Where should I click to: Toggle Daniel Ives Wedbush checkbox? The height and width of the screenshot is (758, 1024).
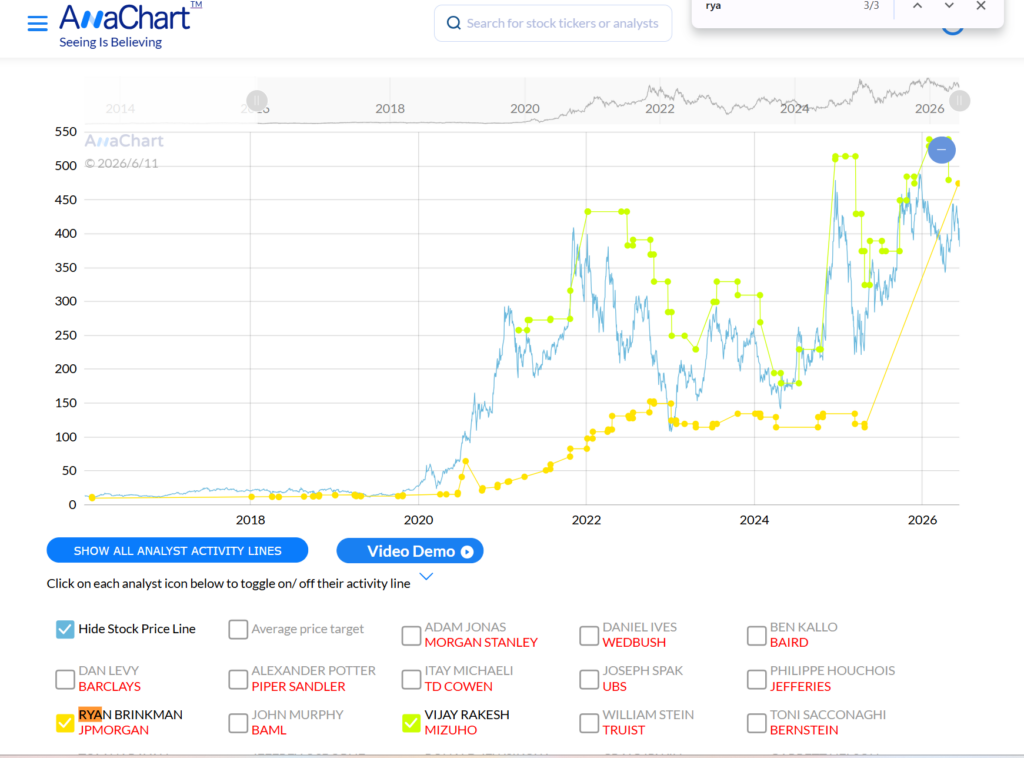point(588,635)
